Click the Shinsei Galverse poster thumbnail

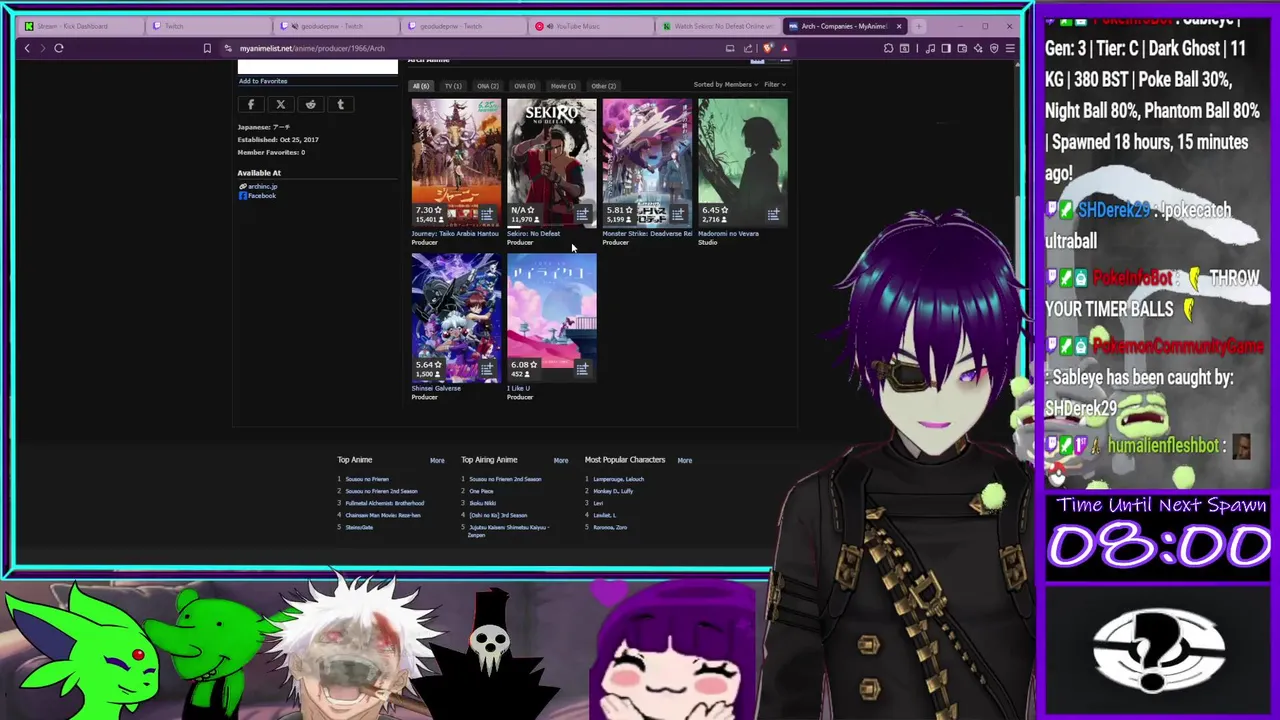(456, 317)
